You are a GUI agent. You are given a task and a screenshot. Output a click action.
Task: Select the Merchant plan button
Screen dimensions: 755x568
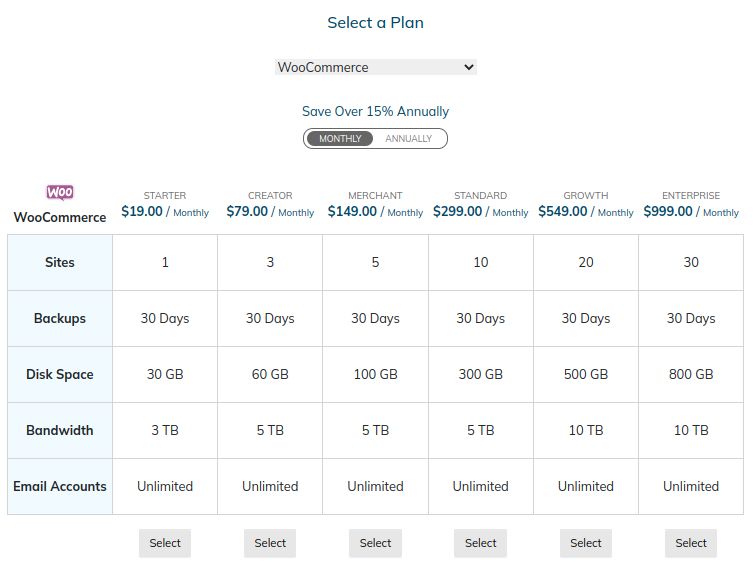[375, 543]
